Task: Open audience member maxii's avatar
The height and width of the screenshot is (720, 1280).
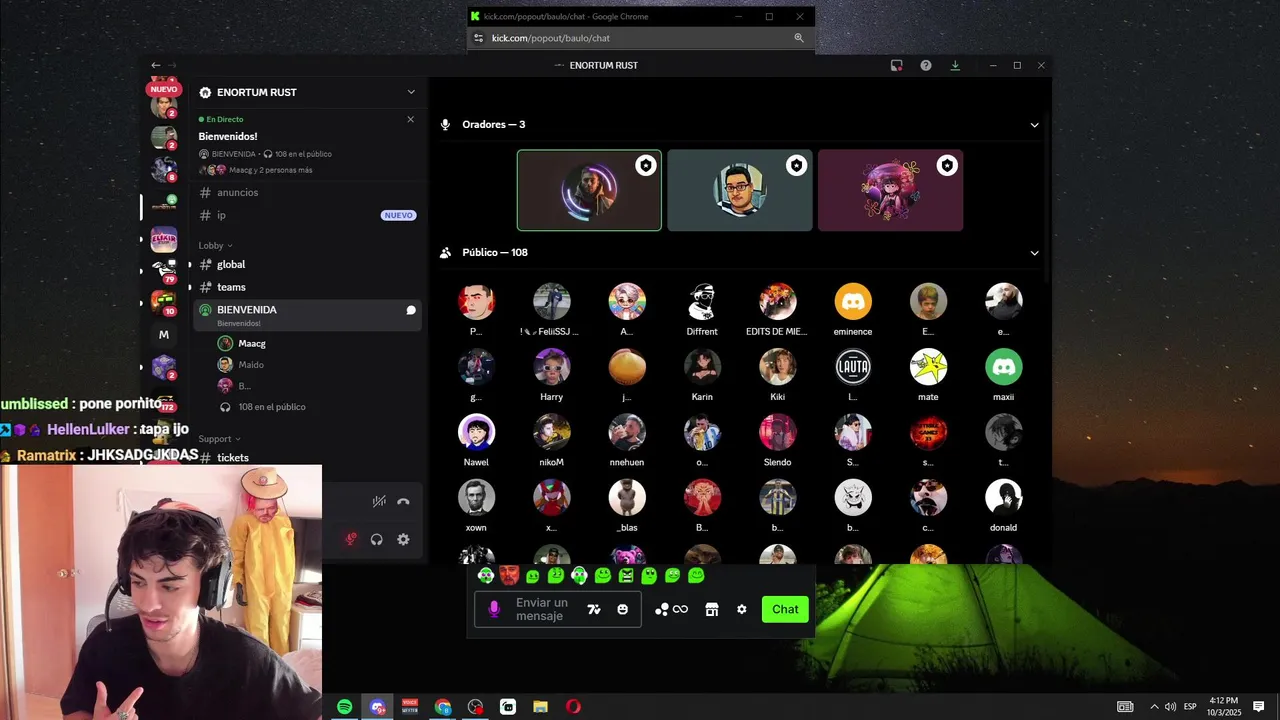Action: pyautogui.click(x=1004, y=367)
